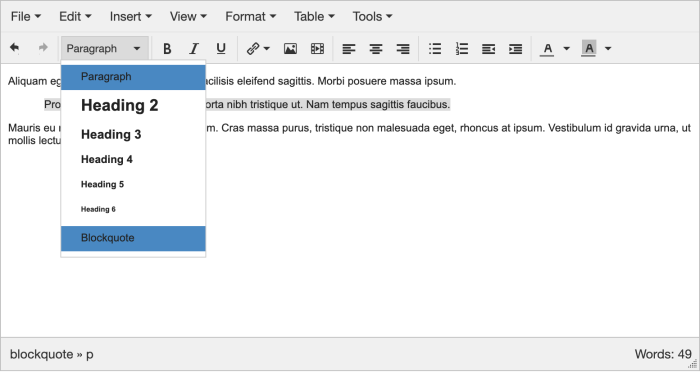
Task: Insert a numbered list
Action: (462, 48)
